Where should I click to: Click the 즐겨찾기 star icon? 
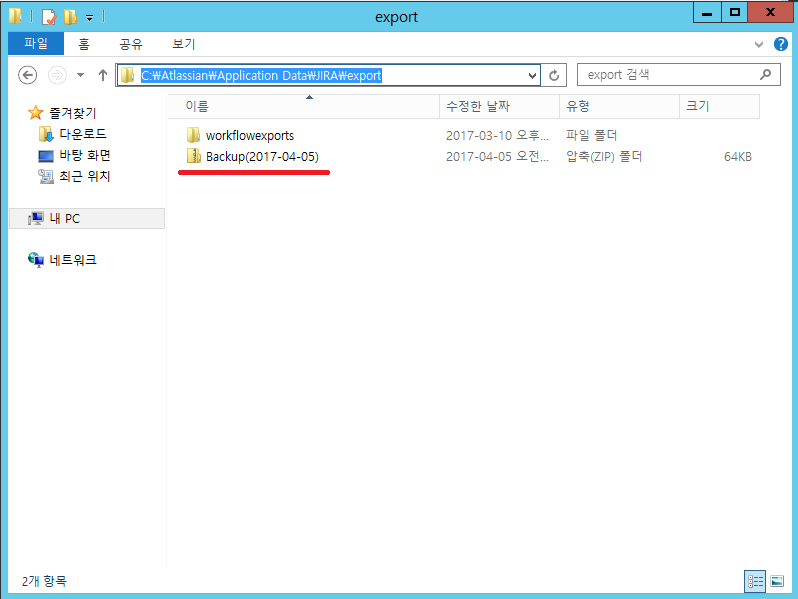(35, 112)
